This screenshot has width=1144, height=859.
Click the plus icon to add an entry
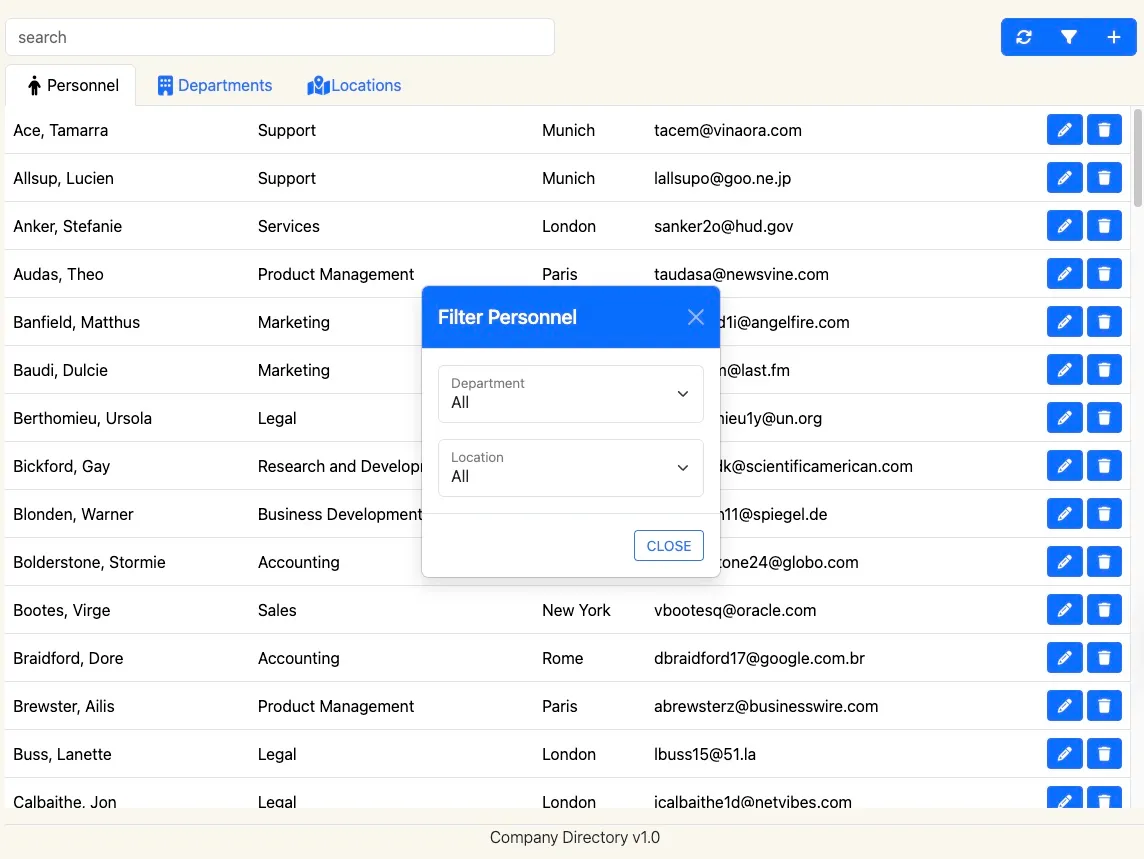pos(1114,37)
